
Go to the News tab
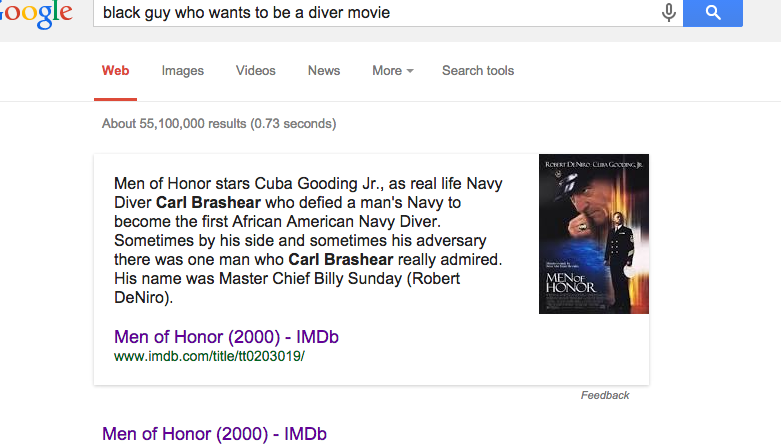coord(324,71)
